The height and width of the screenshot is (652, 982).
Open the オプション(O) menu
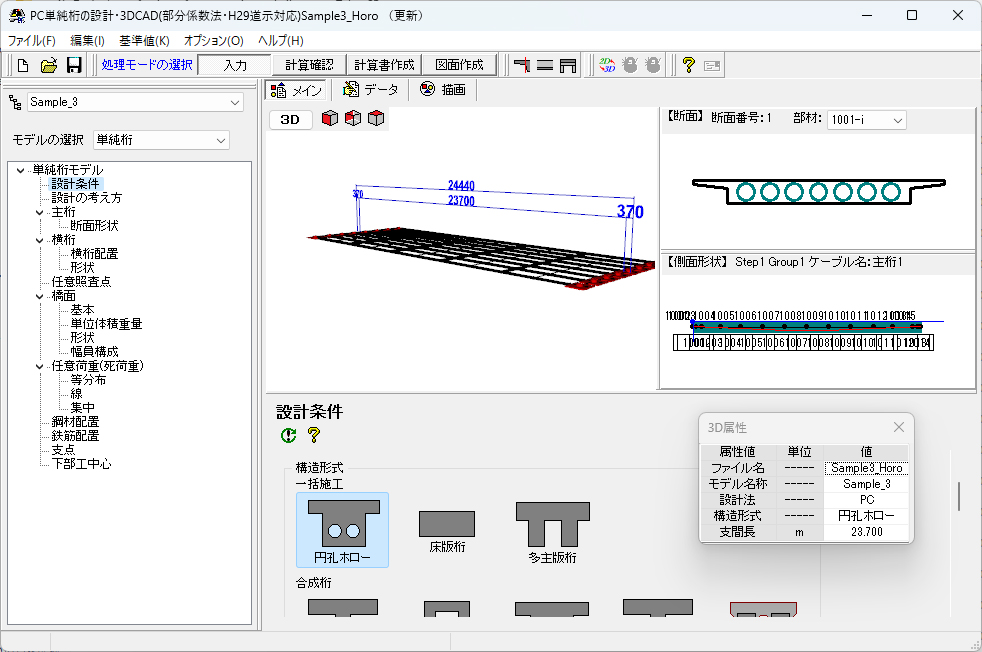point(214,41)
